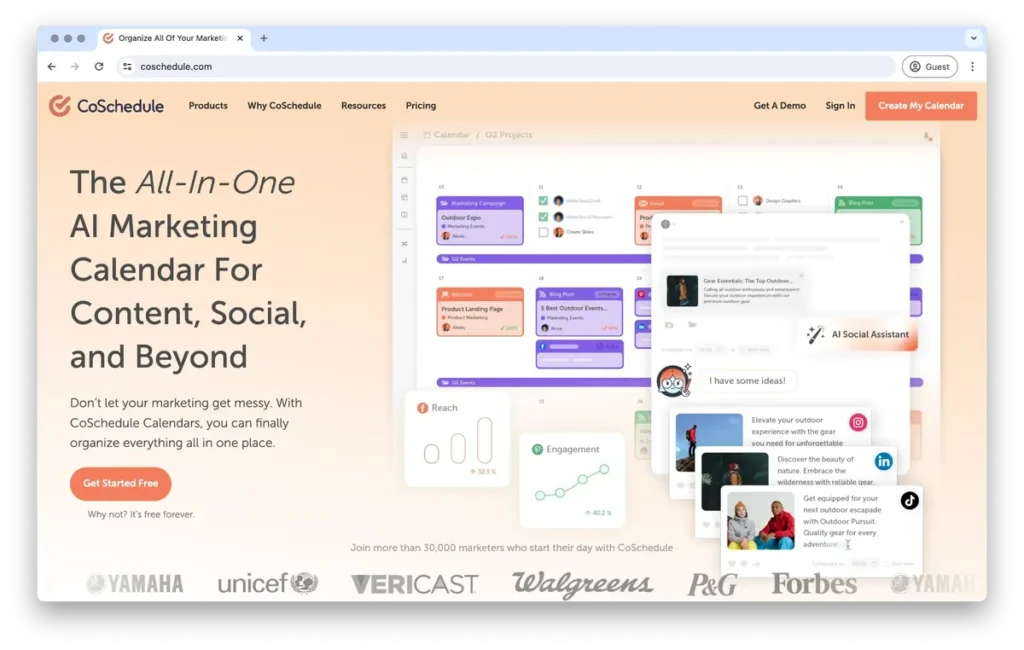Click the "Why not? It's free forever." text
Screen dimensions: 1024x650
[x=141, y=515]
